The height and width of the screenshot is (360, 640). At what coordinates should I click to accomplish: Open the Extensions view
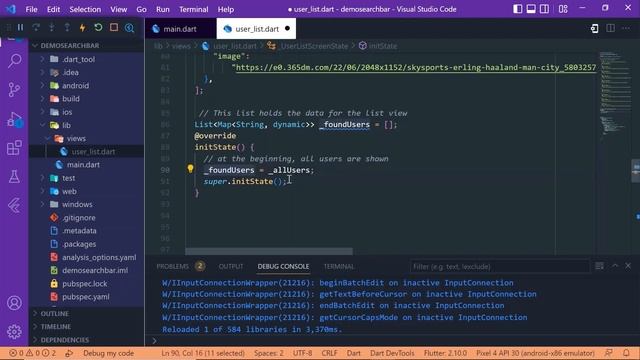click(x=14, y=148)
